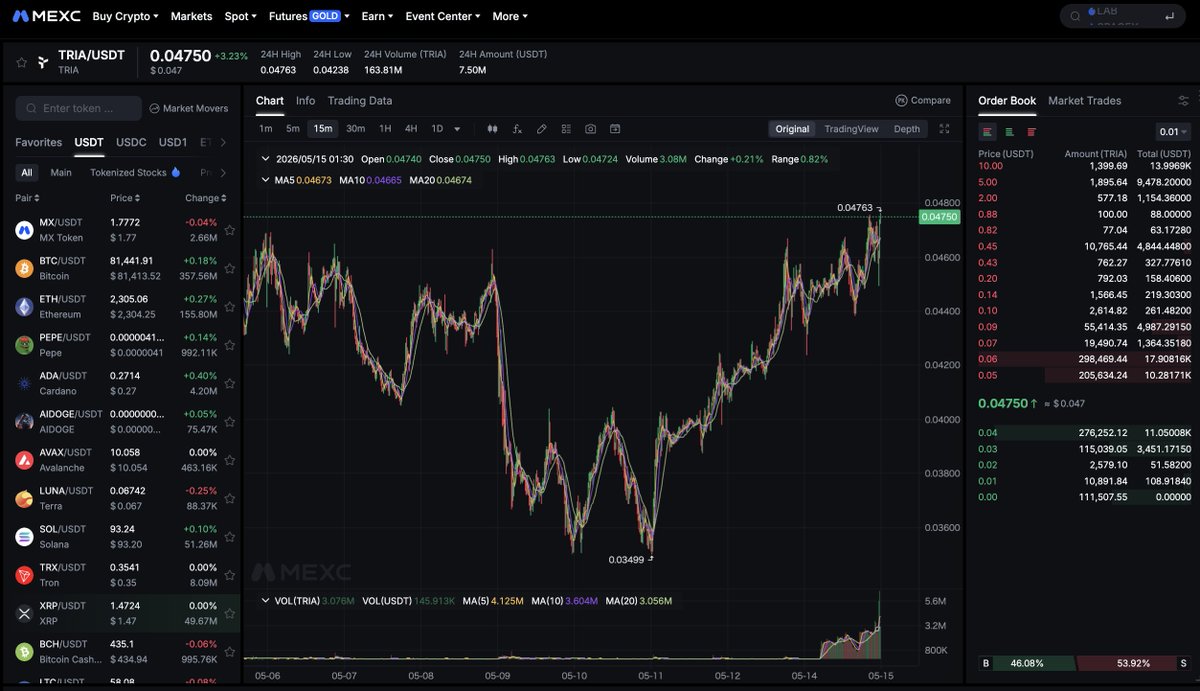Filter pairs by Main
The height and width of the screenshot is (691, 1200).
tap(61, 172)
